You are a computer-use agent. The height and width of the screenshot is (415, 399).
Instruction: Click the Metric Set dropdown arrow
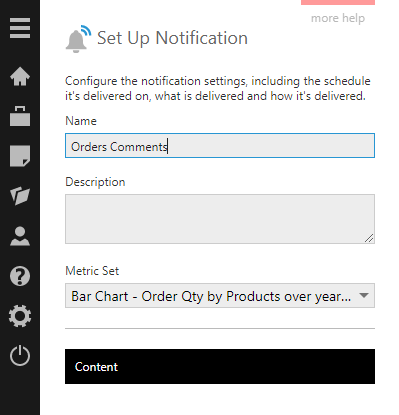[364, 296]
